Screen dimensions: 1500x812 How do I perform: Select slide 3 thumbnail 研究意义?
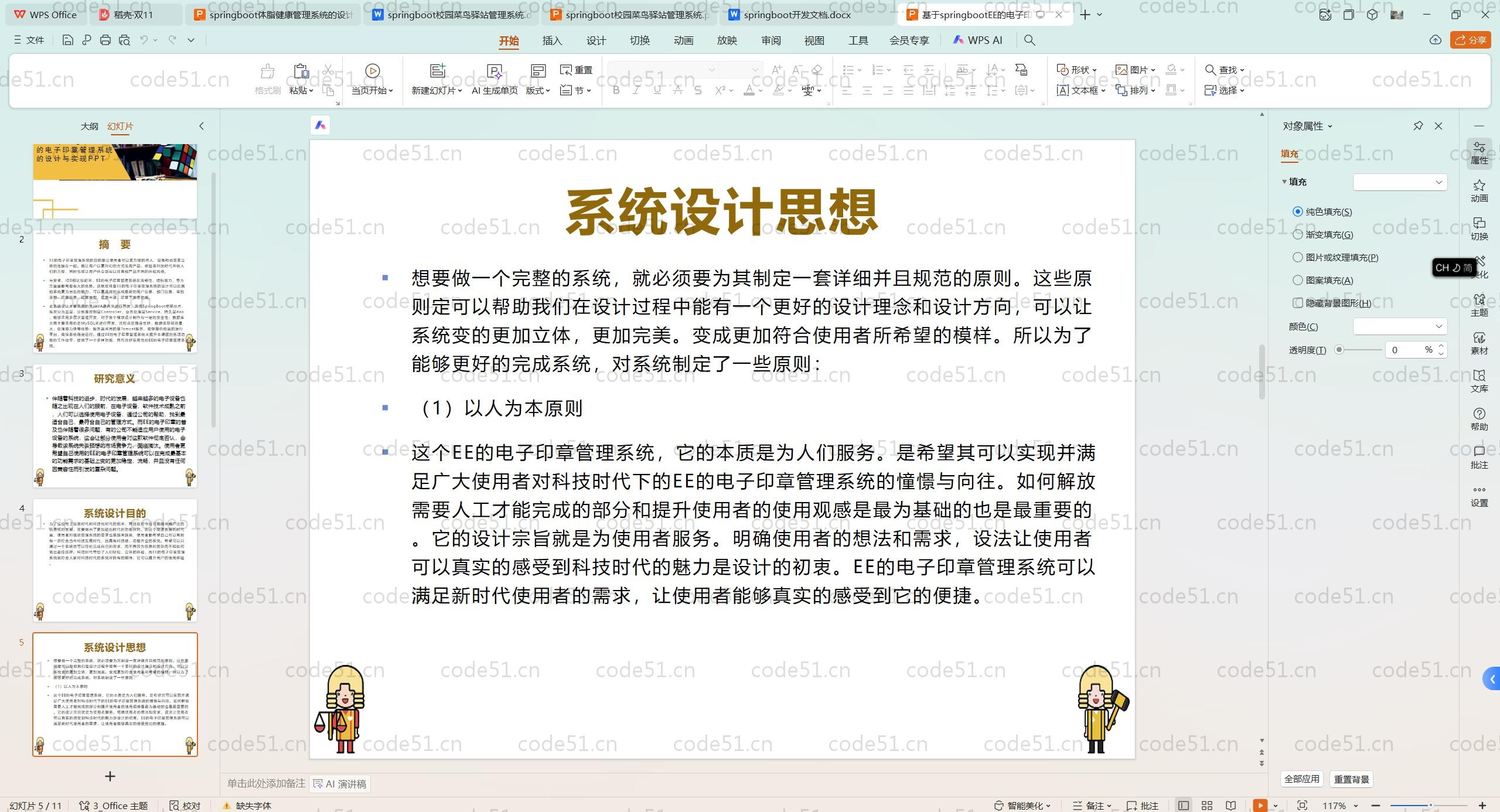point(115,426)
